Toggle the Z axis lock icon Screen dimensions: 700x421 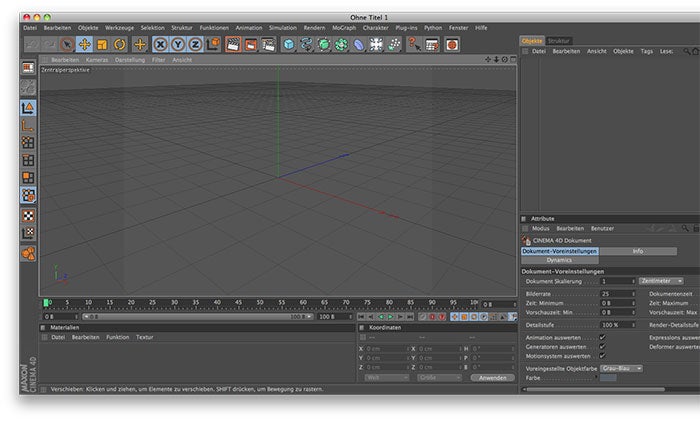coord(194,44)
